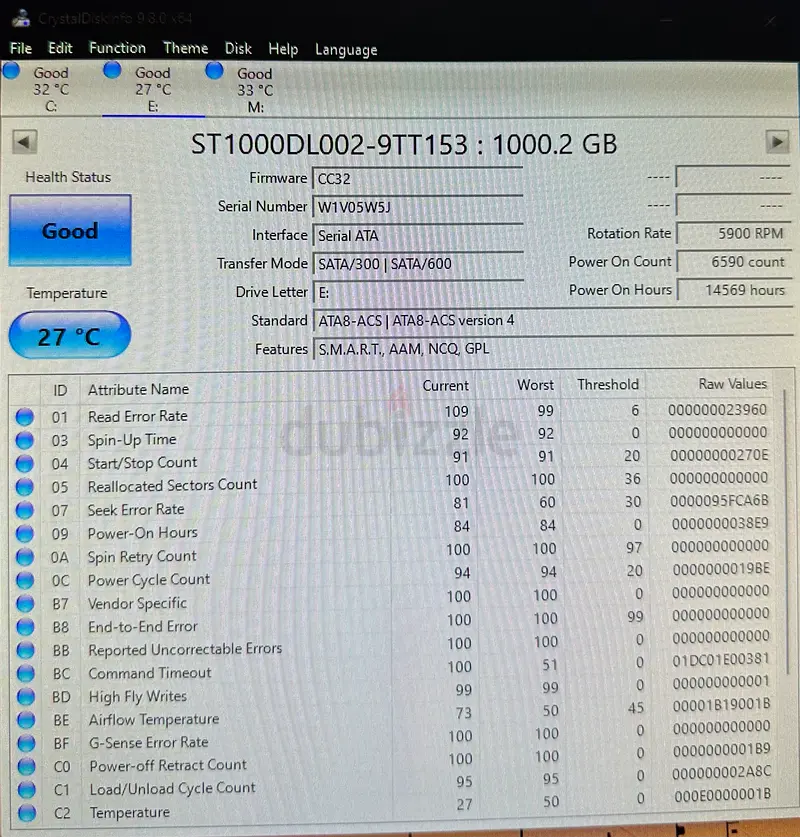The image size is (800, 837).
Task: Select the Reallocated Sectors Count attribute name
Action: tap(172, 486)
